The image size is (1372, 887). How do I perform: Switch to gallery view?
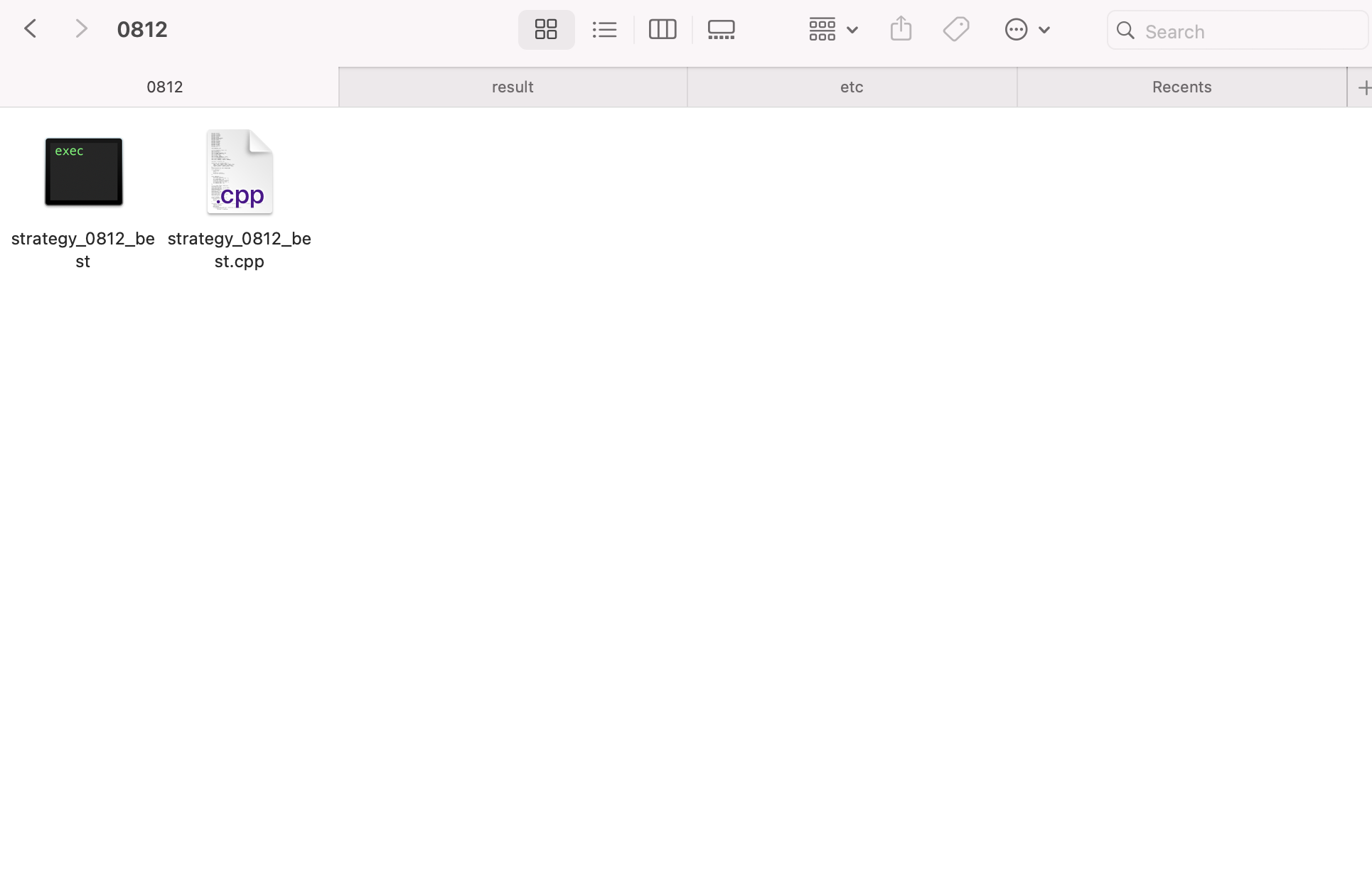click(722, 30)
